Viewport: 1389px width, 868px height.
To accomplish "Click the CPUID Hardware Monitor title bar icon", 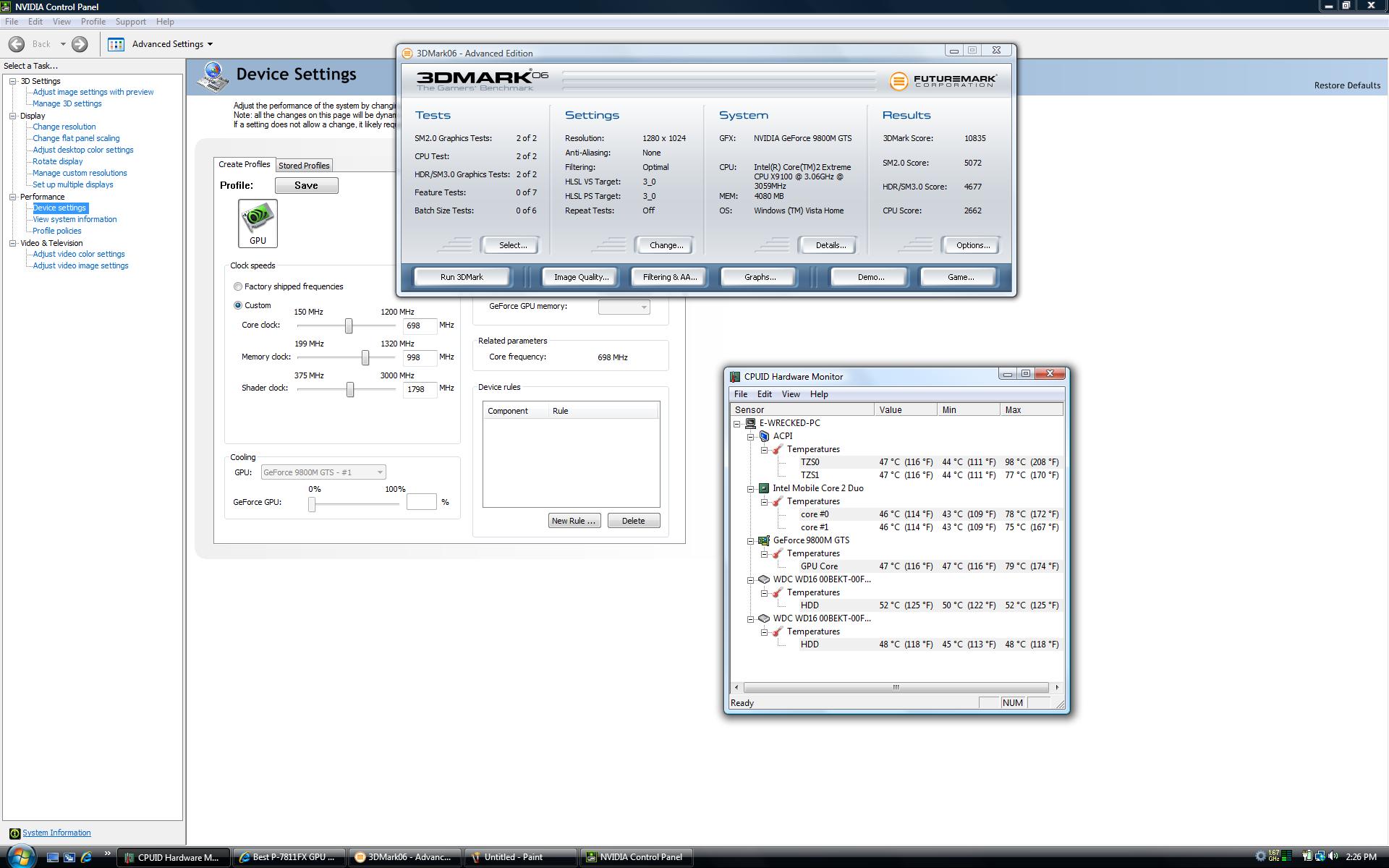I will pyautogui.click(x=735, y=377).
